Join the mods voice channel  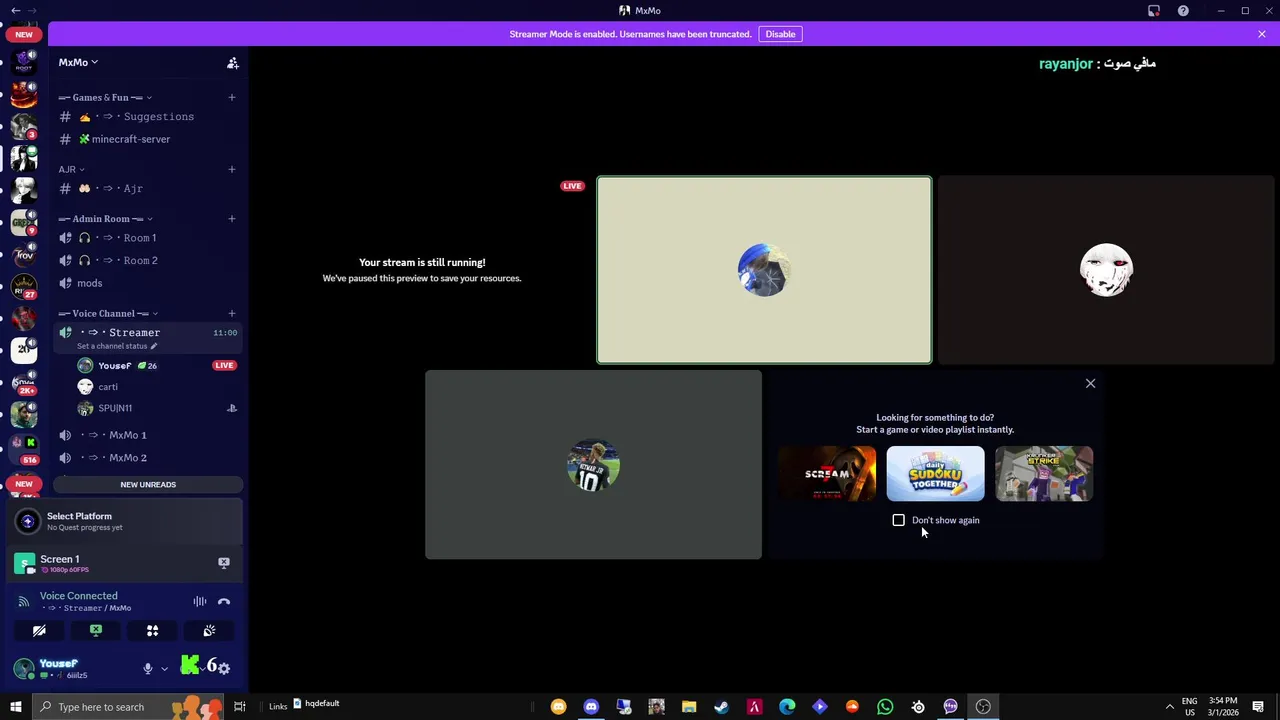[148, 283]
